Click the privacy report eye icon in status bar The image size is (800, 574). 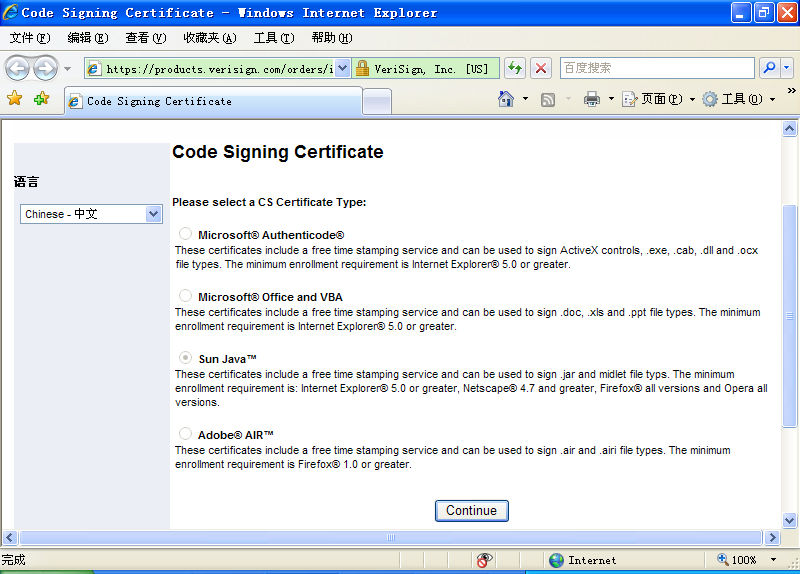tap(484, 560)
